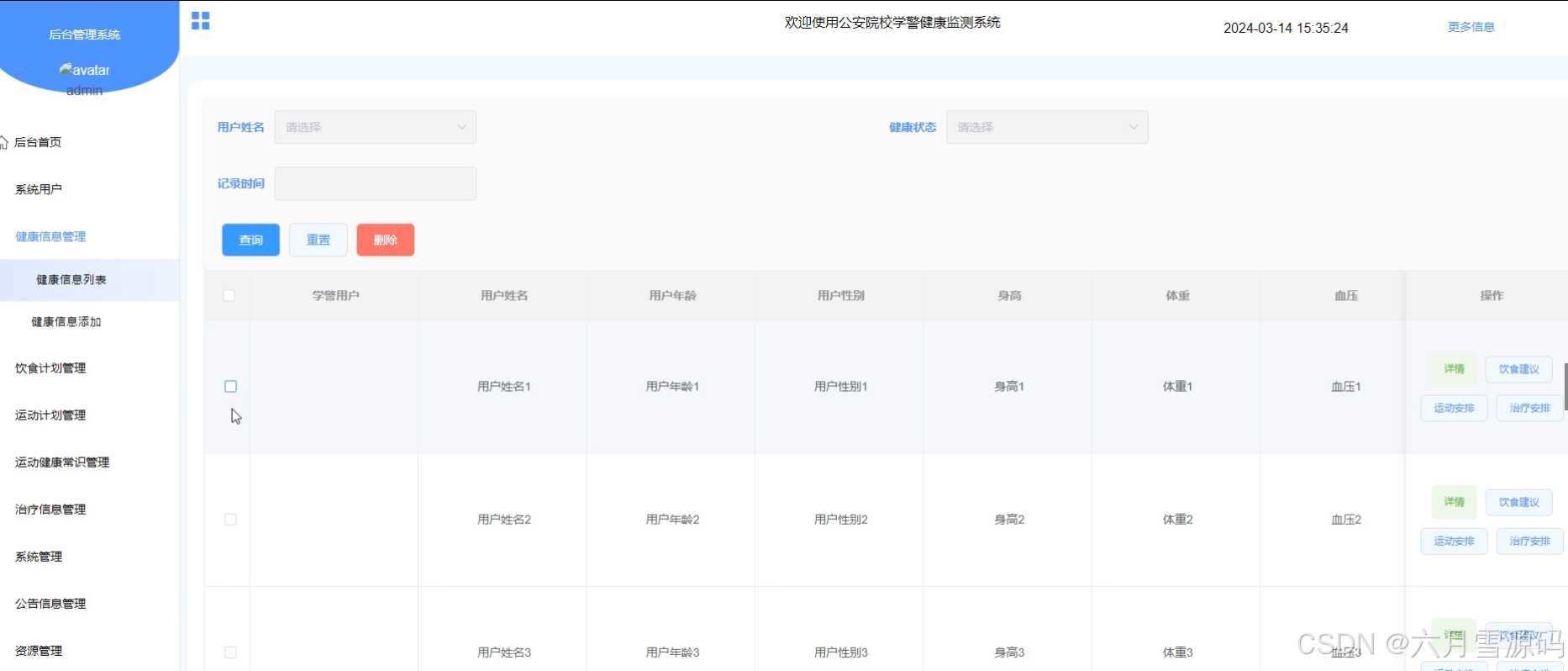Click the cell 用户年龄2
This screenshot has height=671, width=1568.
[672, 519]
